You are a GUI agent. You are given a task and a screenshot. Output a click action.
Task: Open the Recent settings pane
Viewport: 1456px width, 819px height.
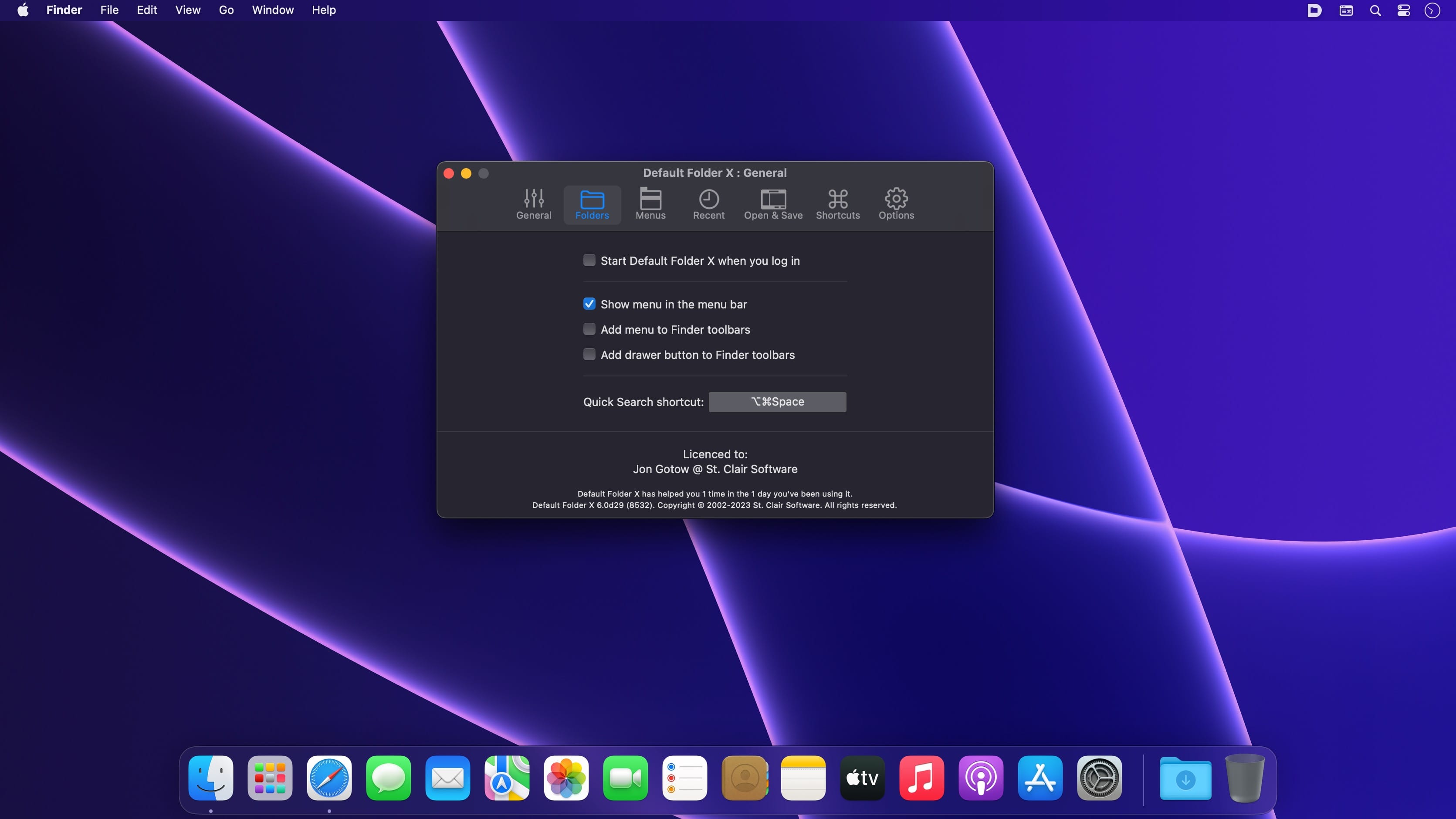(x=708, y=204)
